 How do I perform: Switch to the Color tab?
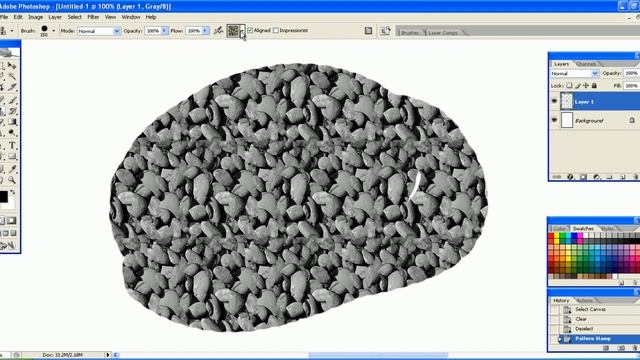pyautogui.click(x=560, y=229)
